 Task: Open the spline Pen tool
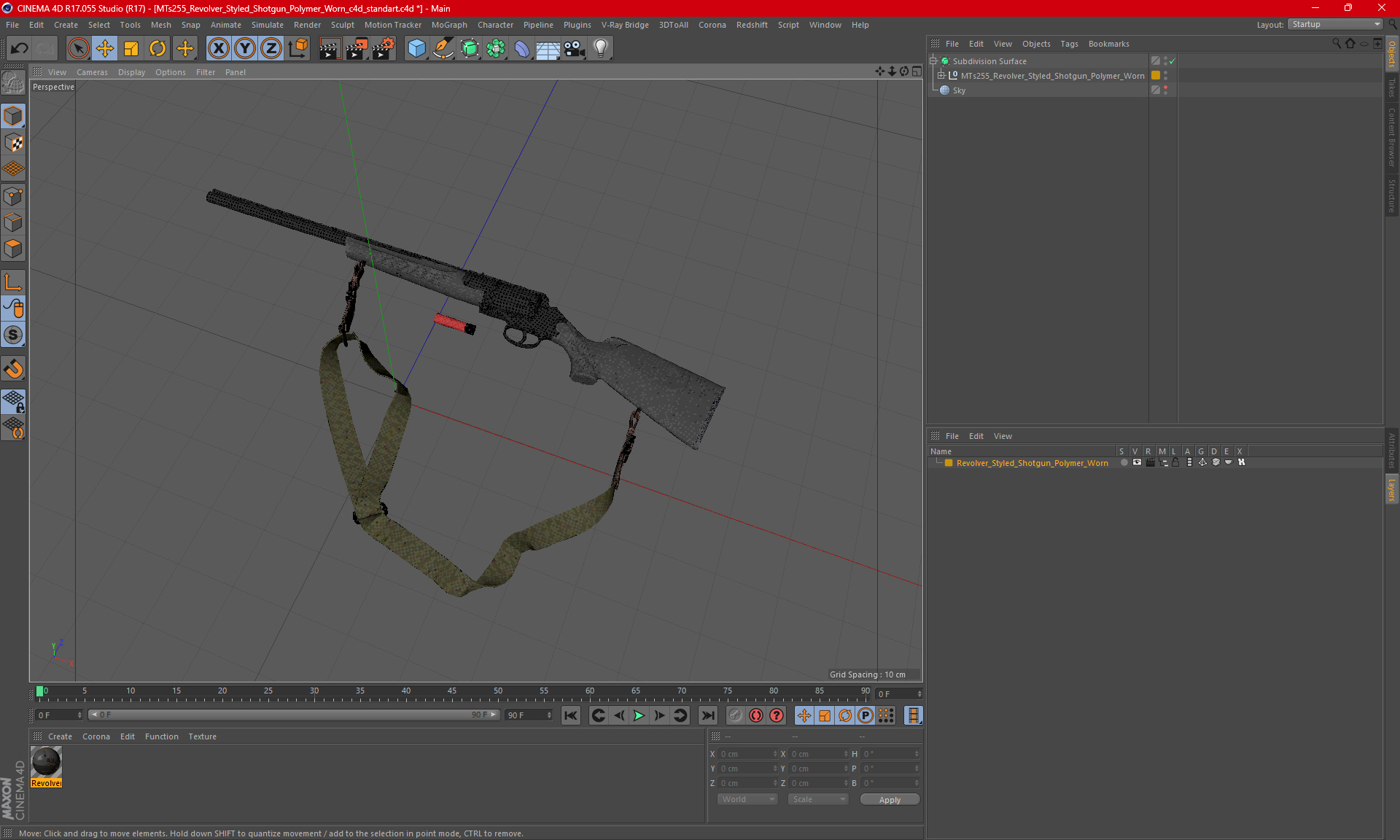click(x=443, y=49)
